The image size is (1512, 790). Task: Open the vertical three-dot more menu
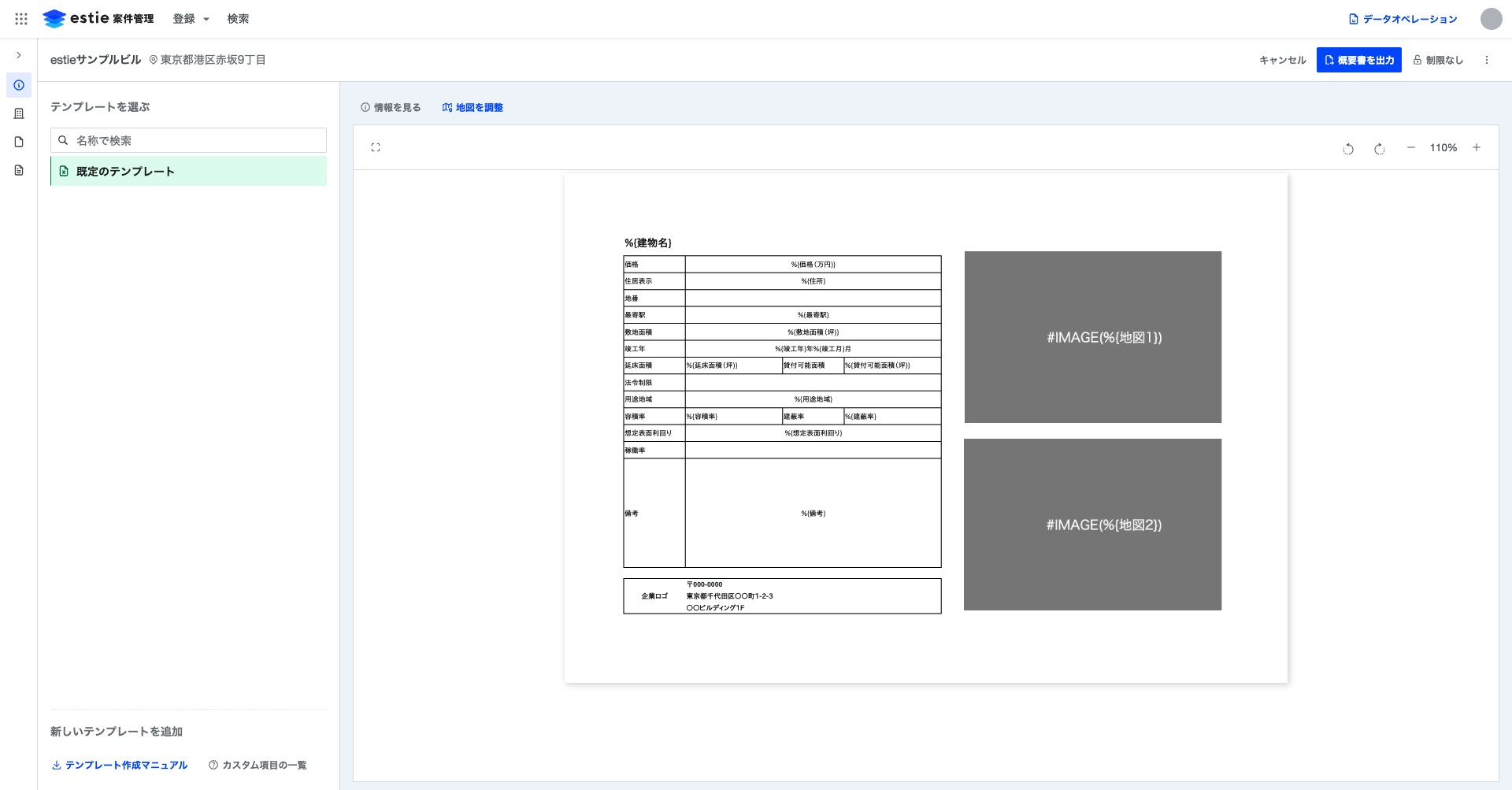pos(1487,60)
